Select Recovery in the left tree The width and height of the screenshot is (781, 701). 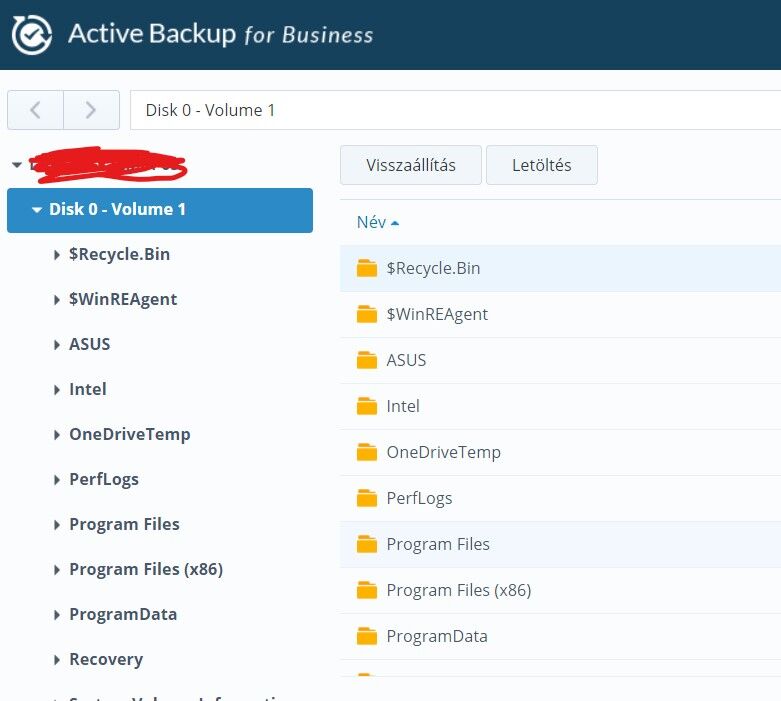pyautogui.click(x=106, y=659)
